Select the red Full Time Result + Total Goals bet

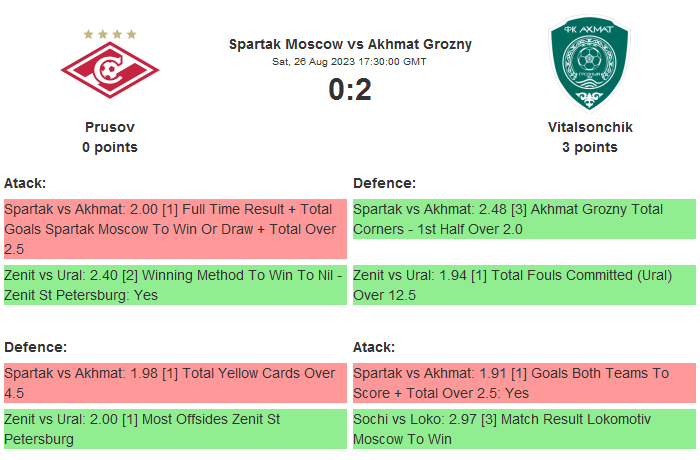pos(175,228)
